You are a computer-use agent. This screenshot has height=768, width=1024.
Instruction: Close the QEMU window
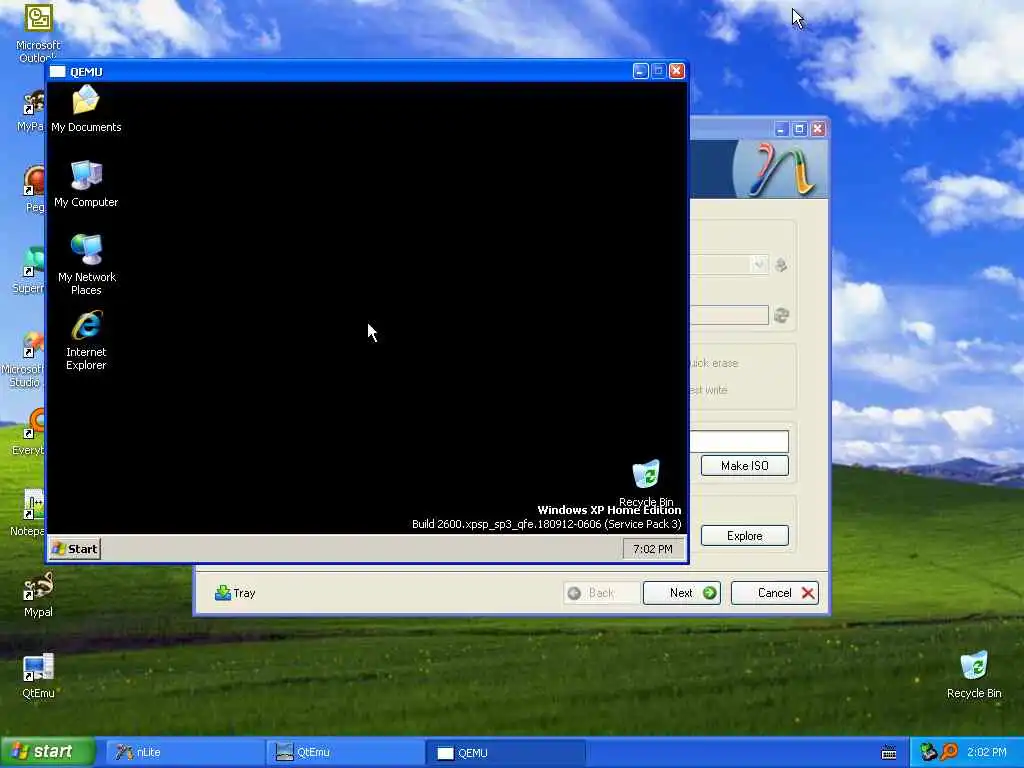tap(677, 71)
